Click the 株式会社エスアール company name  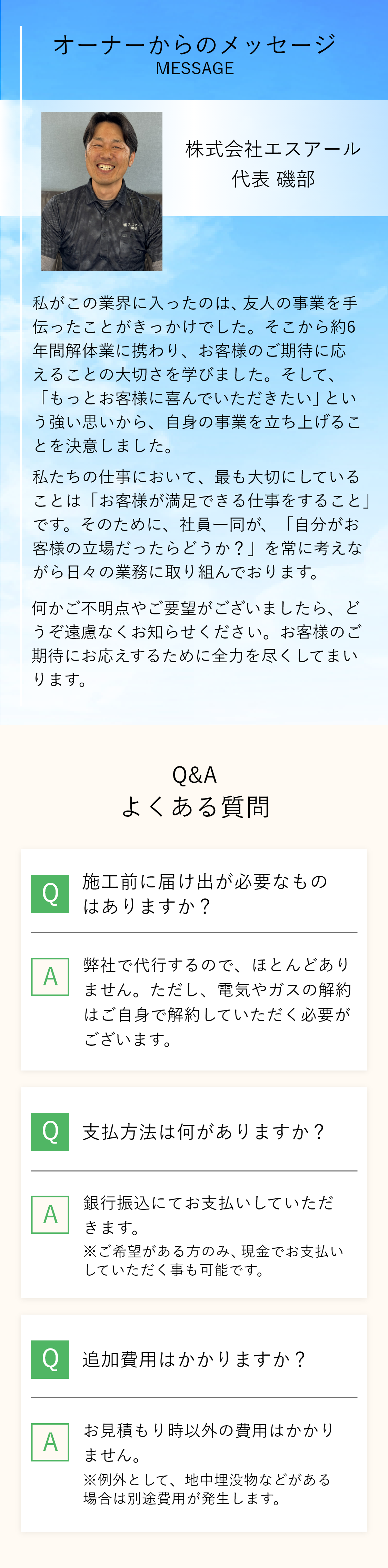coord(273,149)
